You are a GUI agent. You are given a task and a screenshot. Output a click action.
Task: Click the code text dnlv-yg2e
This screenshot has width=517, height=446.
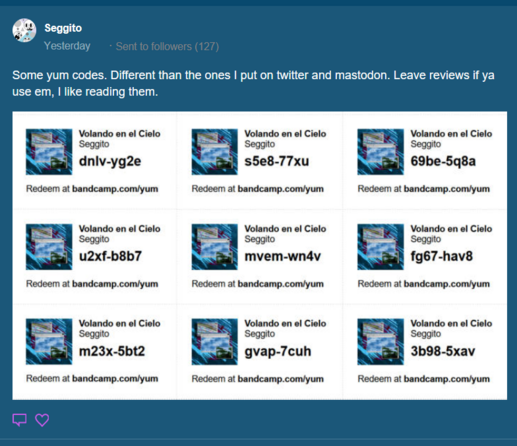pos(110,162)
